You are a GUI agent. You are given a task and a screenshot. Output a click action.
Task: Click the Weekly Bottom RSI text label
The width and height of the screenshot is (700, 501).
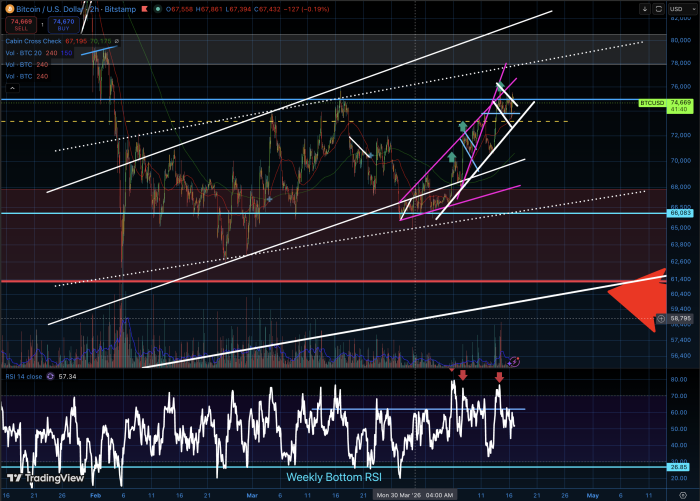(x=335, y=477)
